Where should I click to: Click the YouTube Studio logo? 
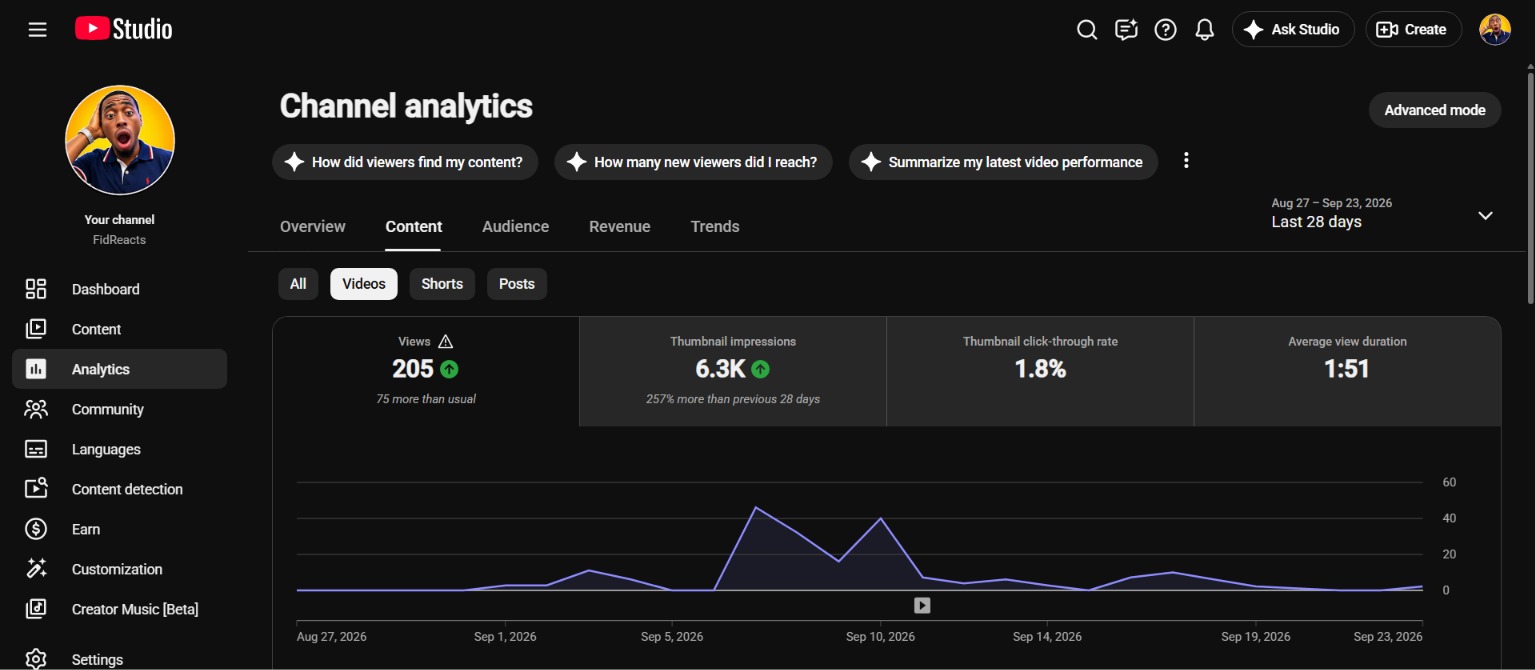123,29
